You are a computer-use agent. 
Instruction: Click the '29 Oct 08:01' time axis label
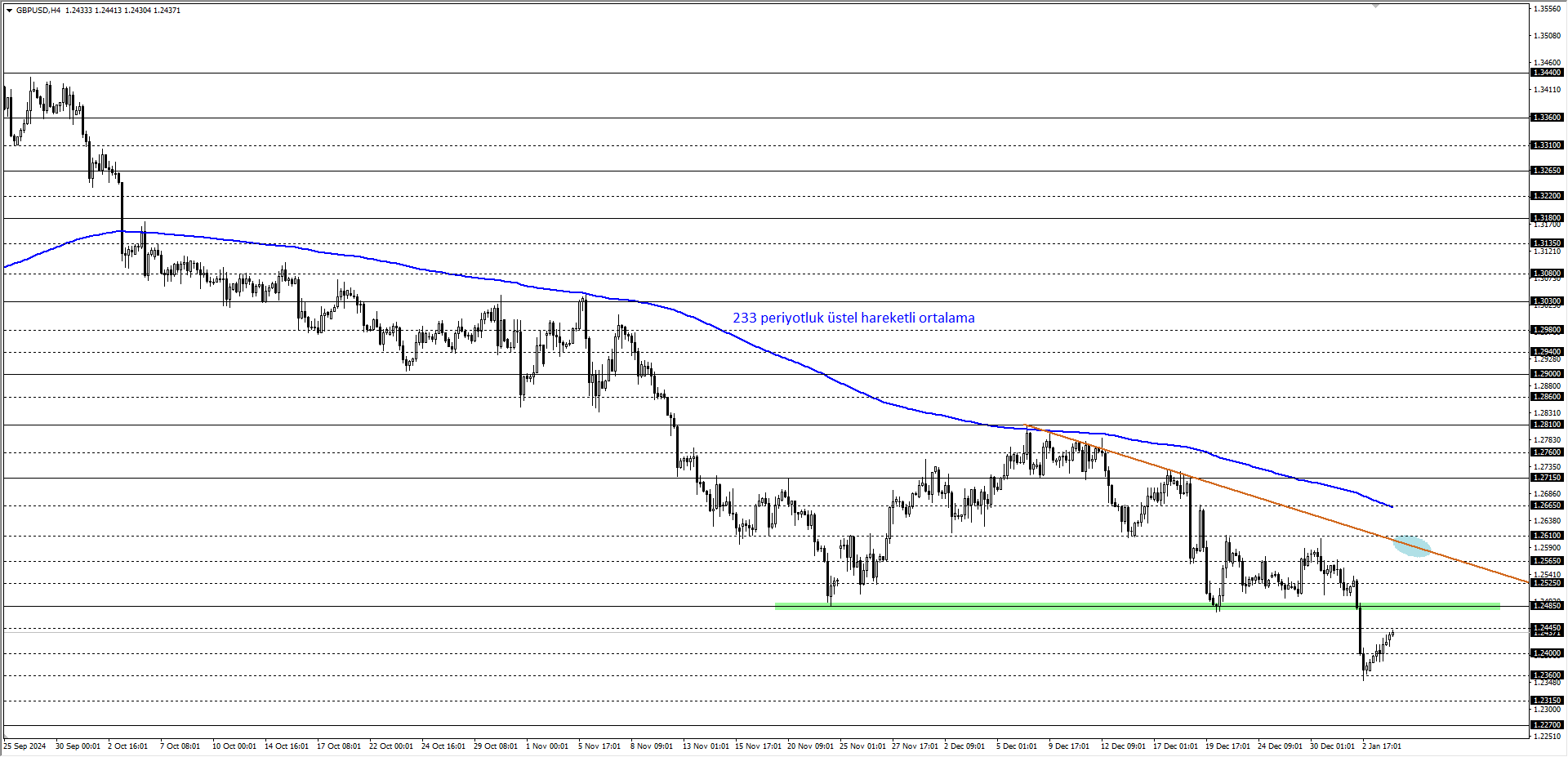tap(496, 746)
